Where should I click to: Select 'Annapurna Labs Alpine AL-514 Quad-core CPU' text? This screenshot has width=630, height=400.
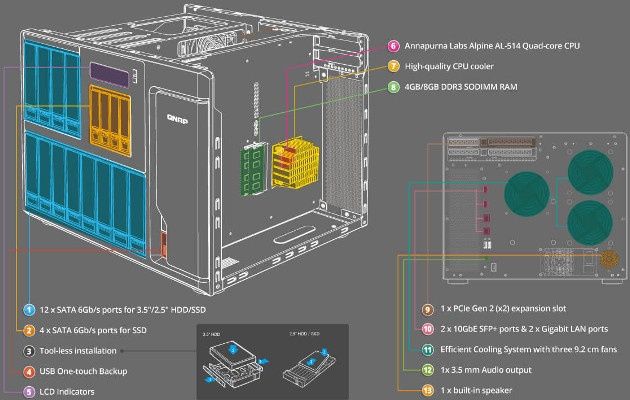(x=492, y=46)
